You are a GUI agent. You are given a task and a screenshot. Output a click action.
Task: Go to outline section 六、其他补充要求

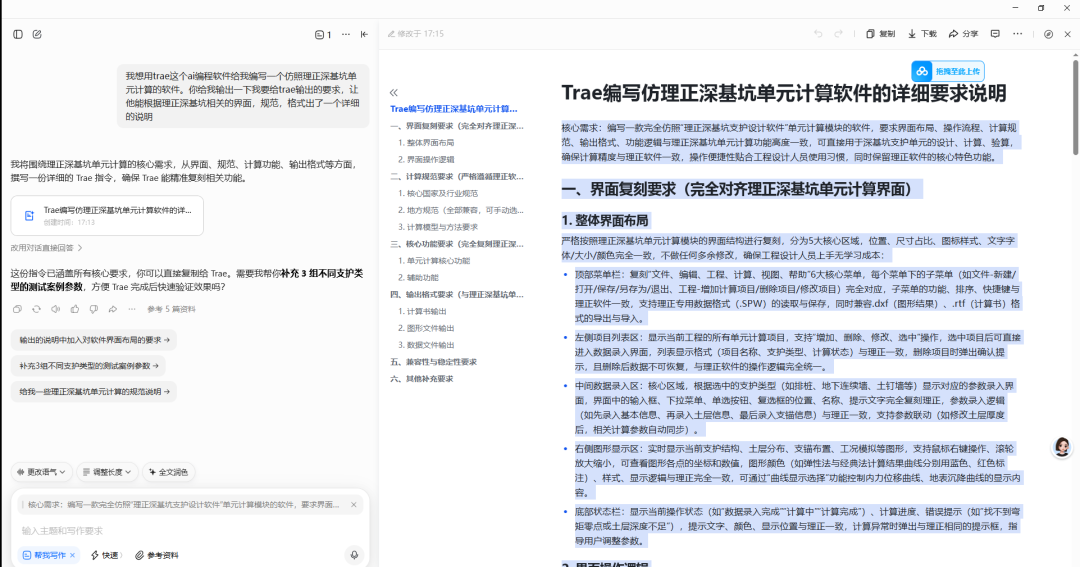click(x=422, y=379)
